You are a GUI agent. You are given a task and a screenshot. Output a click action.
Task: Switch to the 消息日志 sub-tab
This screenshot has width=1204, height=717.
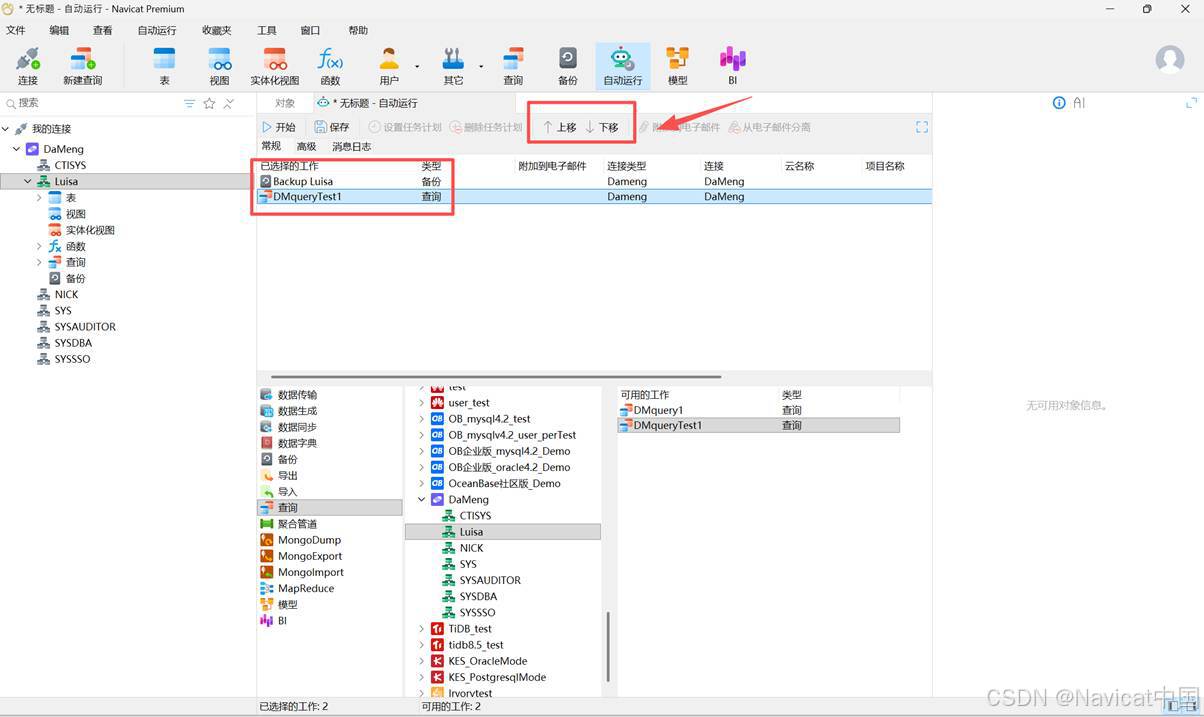pos(351,147)
